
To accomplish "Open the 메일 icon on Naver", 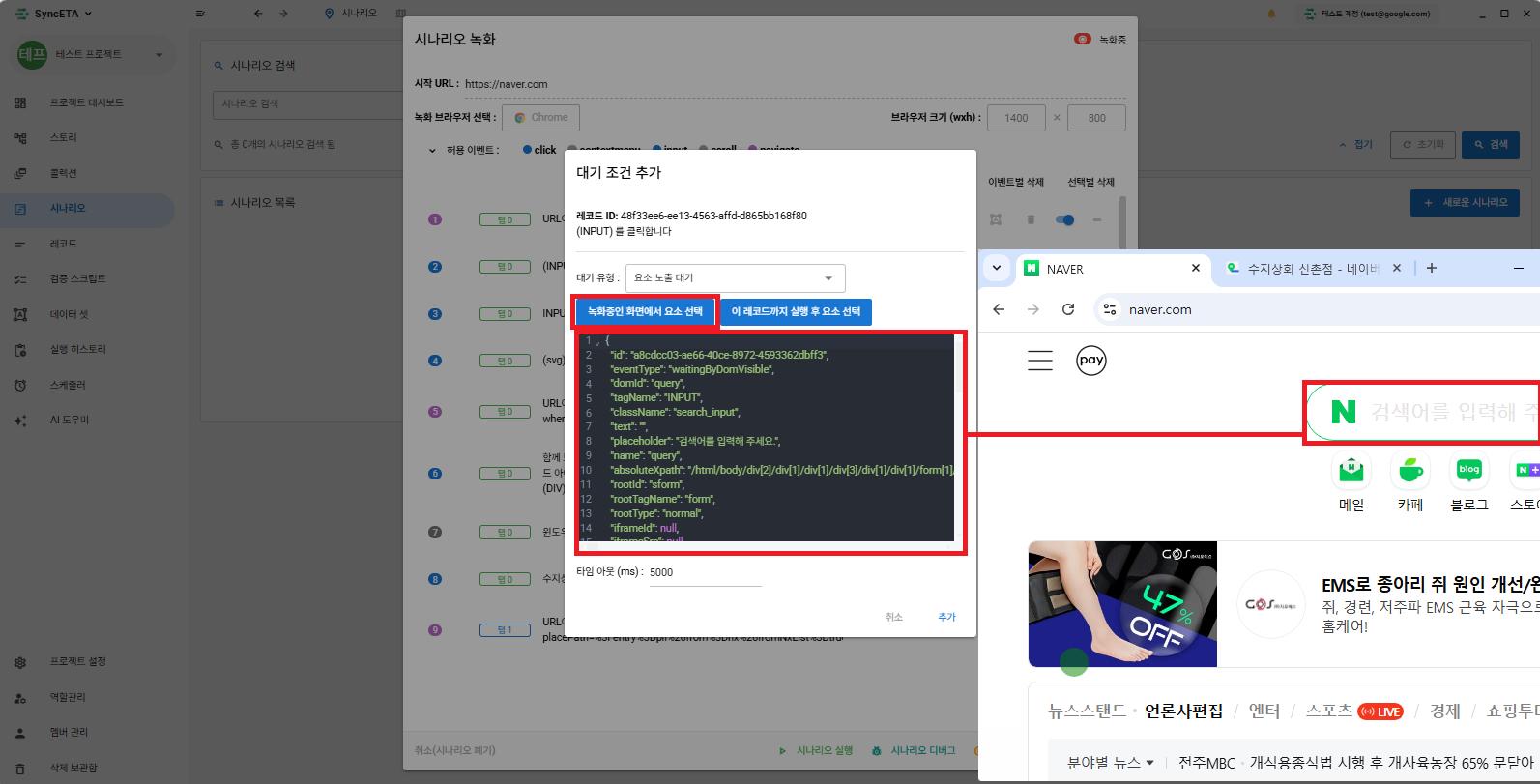I will tap(1351, 471).
